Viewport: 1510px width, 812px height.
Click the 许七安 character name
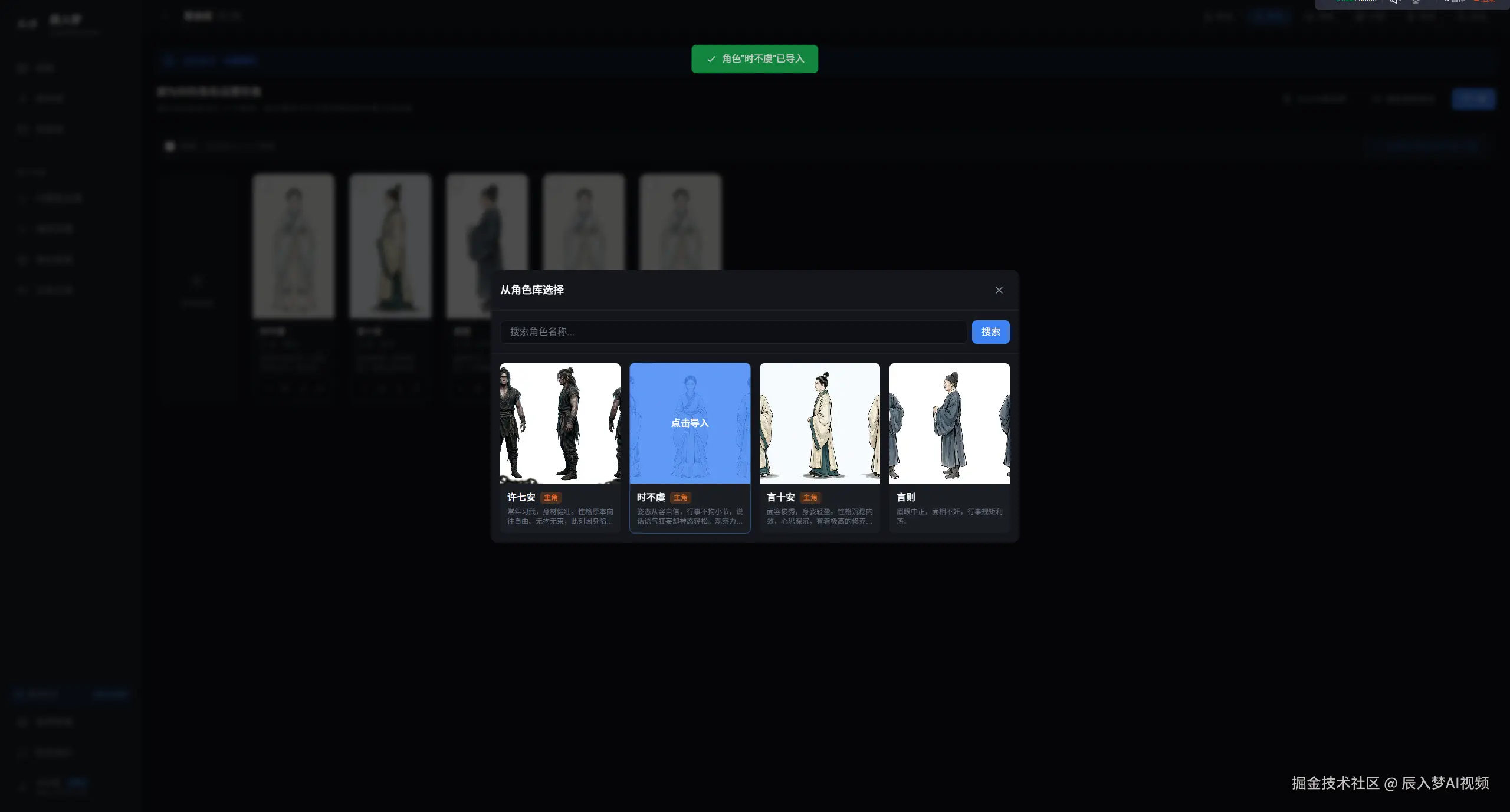click(x=521, y=498)
